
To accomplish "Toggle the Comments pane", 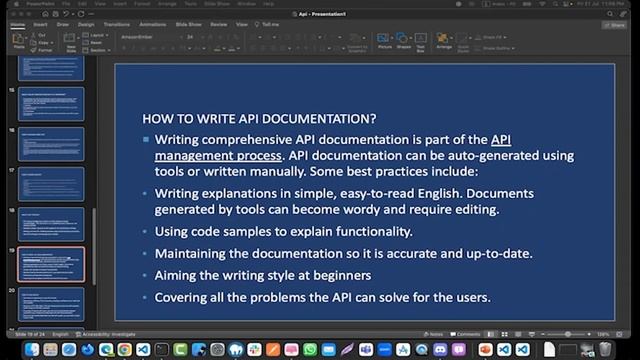I will (x=465, y=334).
